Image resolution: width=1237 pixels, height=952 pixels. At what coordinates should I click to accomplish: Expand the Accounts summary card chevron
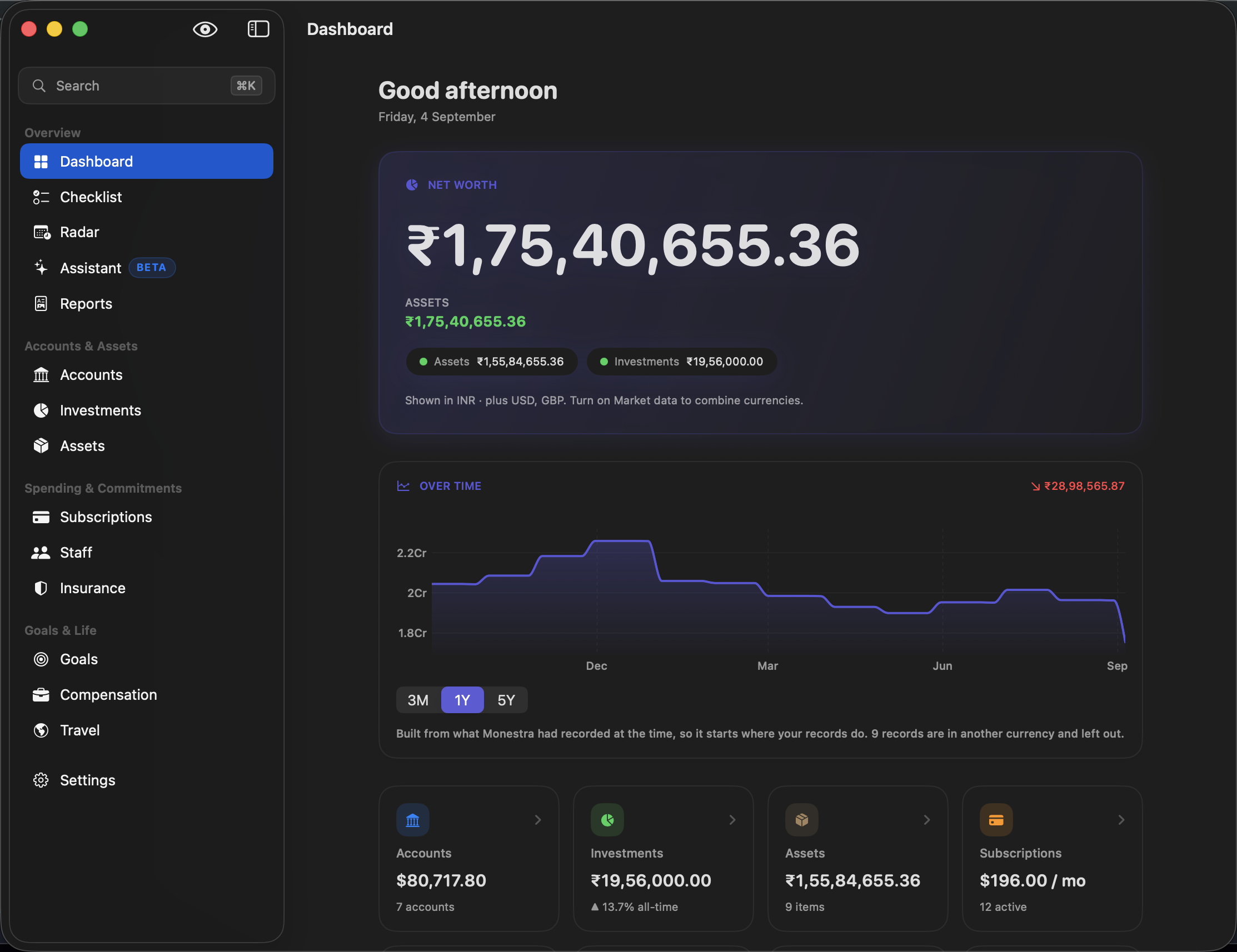coord(538,820)
